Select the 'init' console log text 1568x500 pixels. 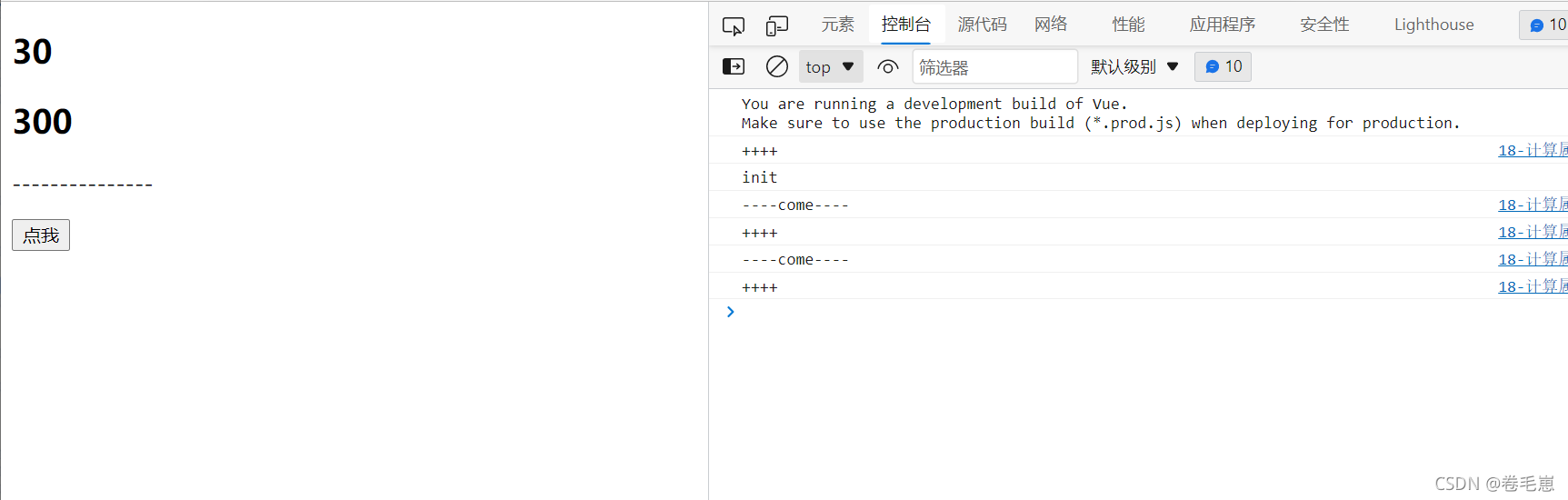[759, 177]
